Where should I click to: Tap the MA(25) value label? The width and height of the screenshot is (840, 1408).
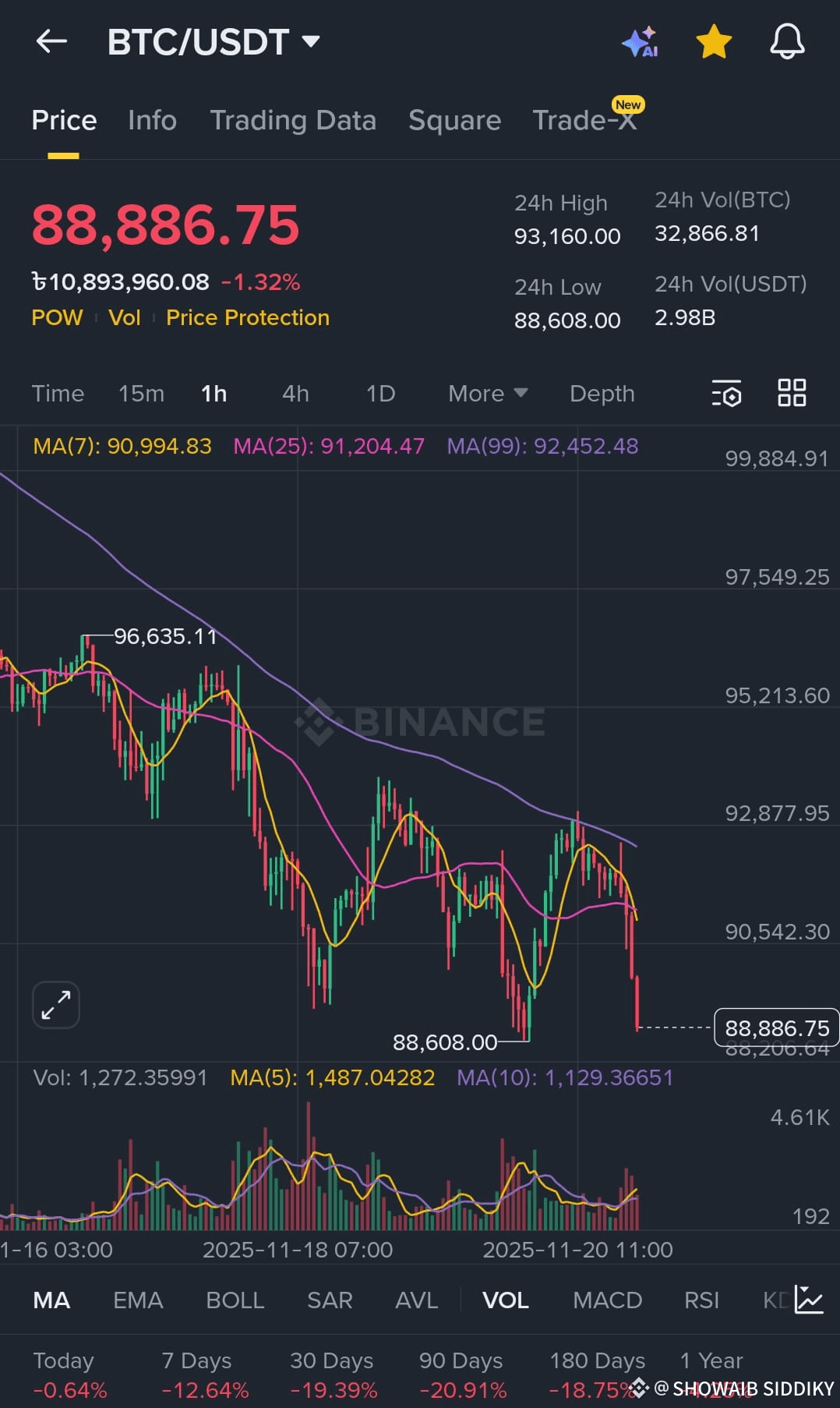329,446
